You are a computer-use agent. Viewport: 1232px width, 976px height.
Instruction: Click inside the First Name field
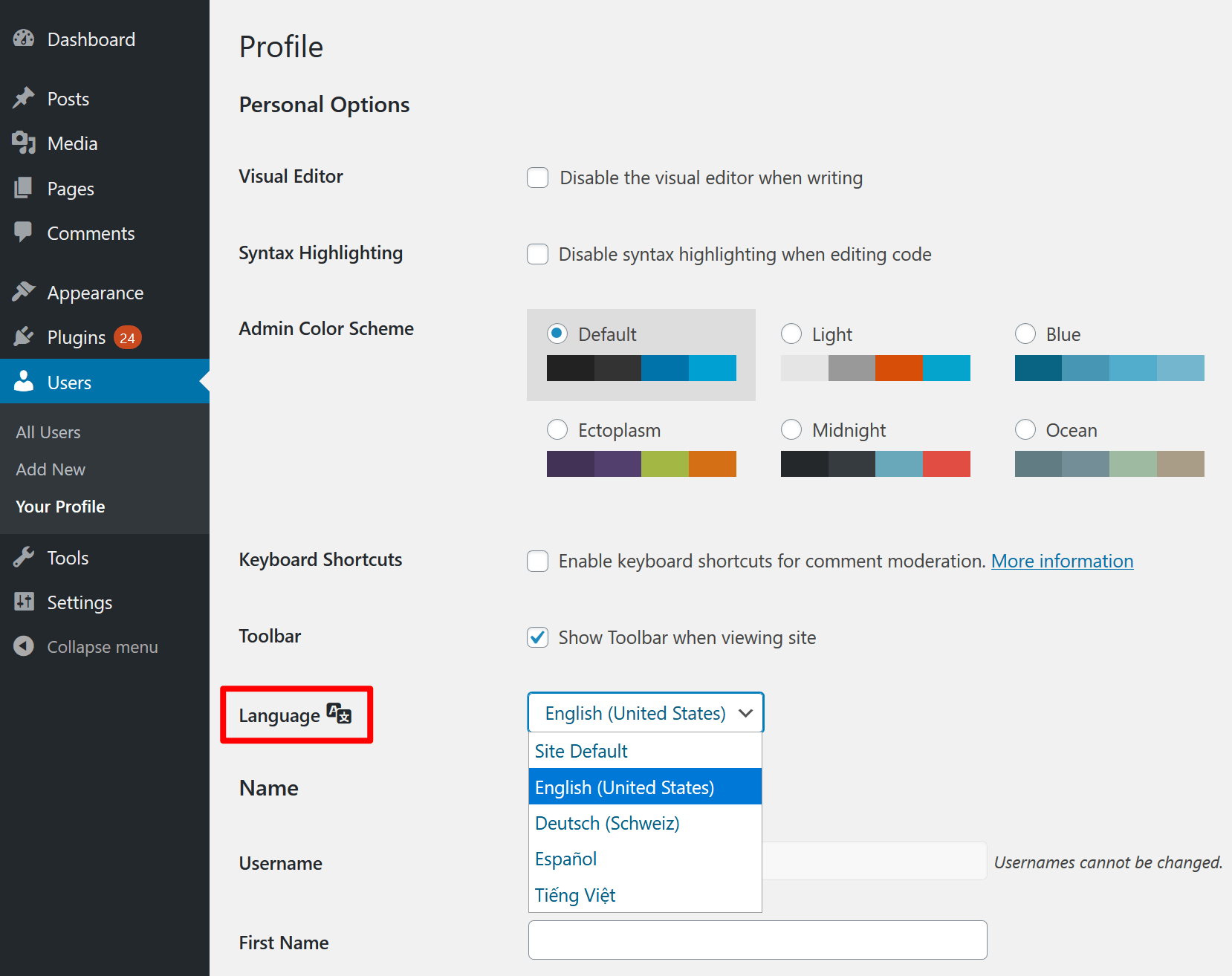756,940
